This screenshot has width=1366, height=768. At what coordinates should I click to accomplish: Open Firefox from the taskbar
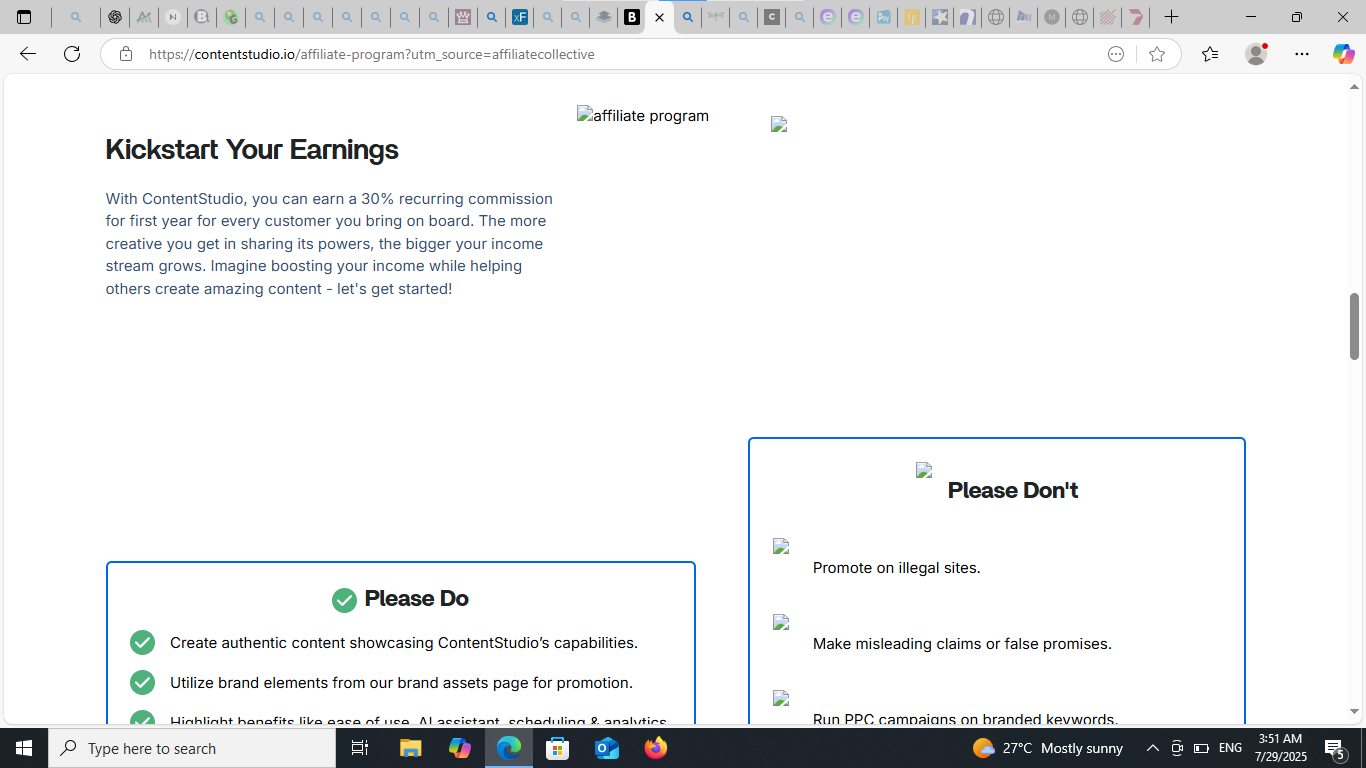656,748
